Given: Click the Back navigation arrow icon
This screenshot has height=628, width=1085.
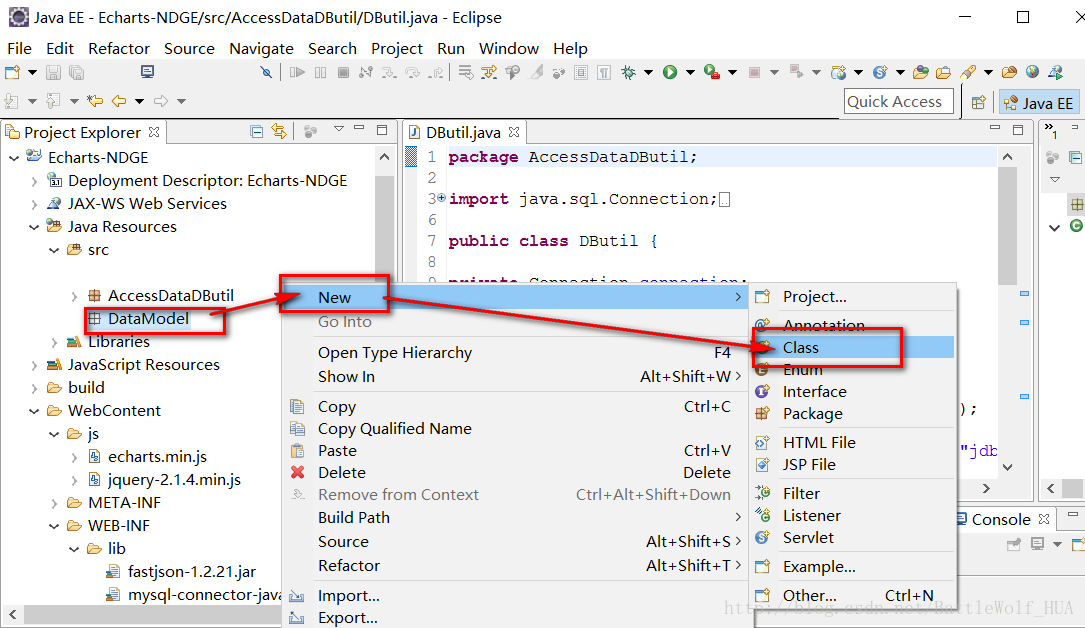Looking at the screenshot, I should click(119, 101).
